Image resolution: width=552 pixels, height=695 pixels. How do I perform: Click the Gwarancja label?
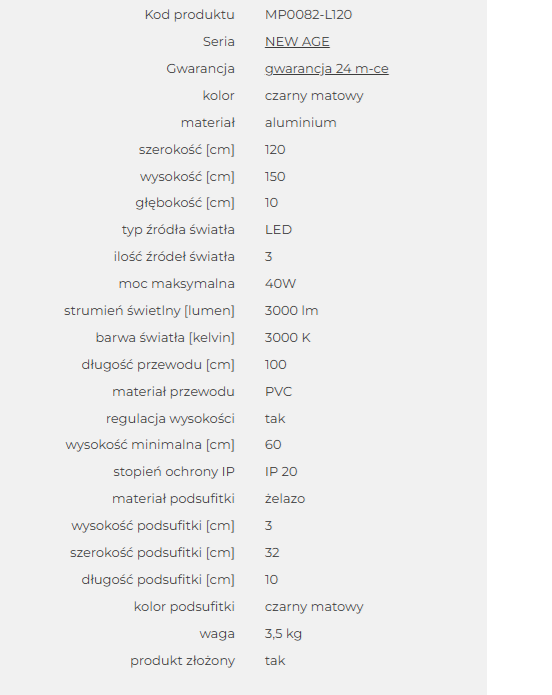[200, 69]
